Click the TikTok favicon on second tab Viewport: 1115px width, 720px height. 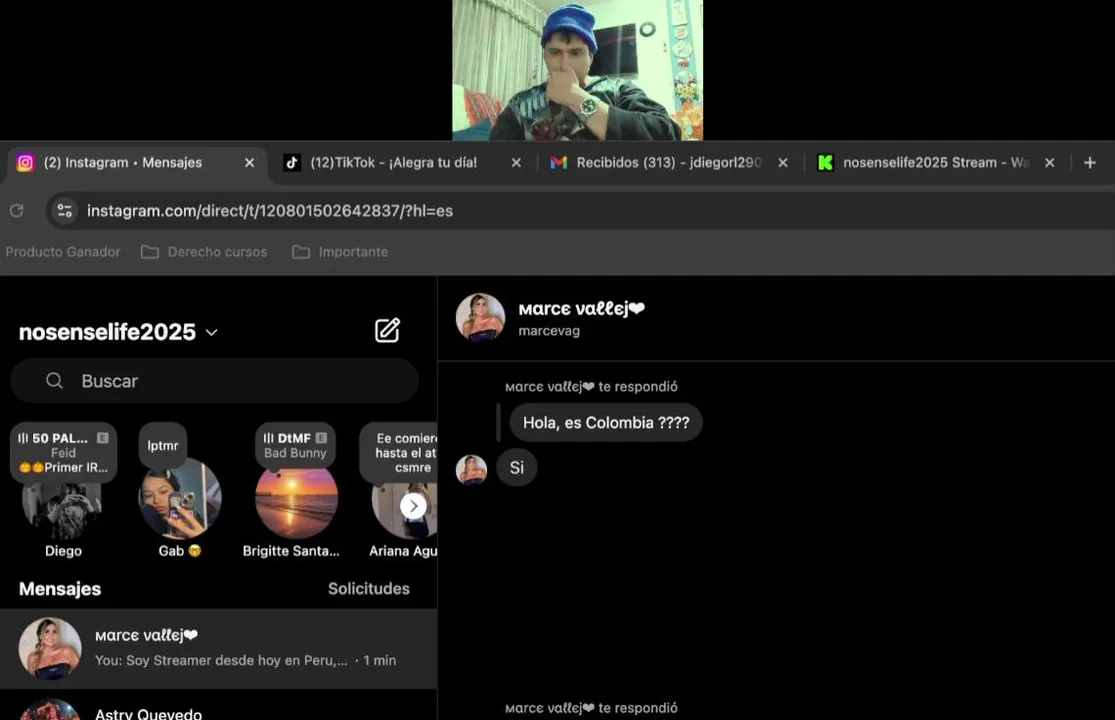pyautogui.click(x=292, y=163)
